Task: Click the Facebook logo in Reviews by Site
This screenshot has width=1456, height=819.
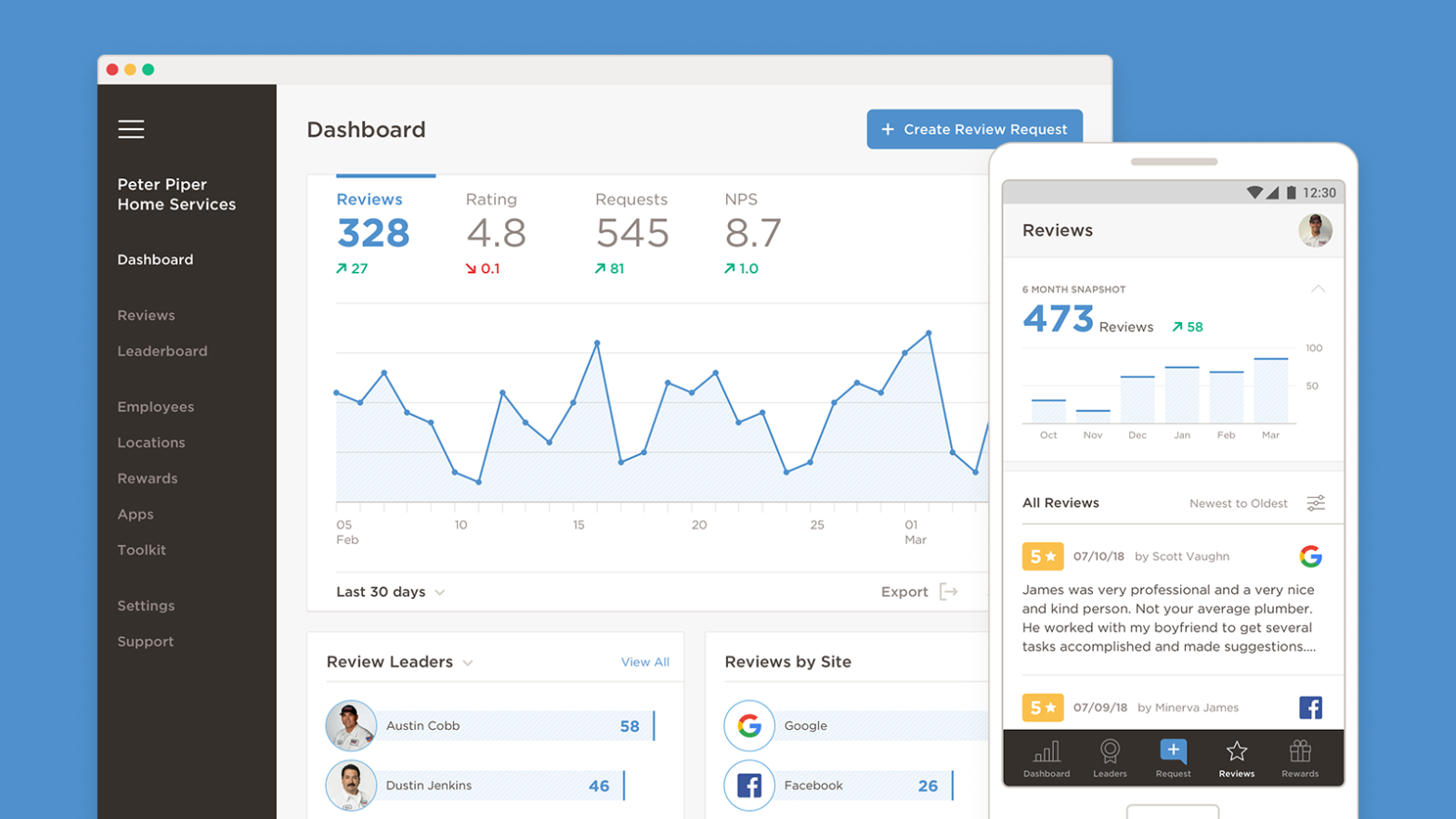Action: click(x=749, y=786)
